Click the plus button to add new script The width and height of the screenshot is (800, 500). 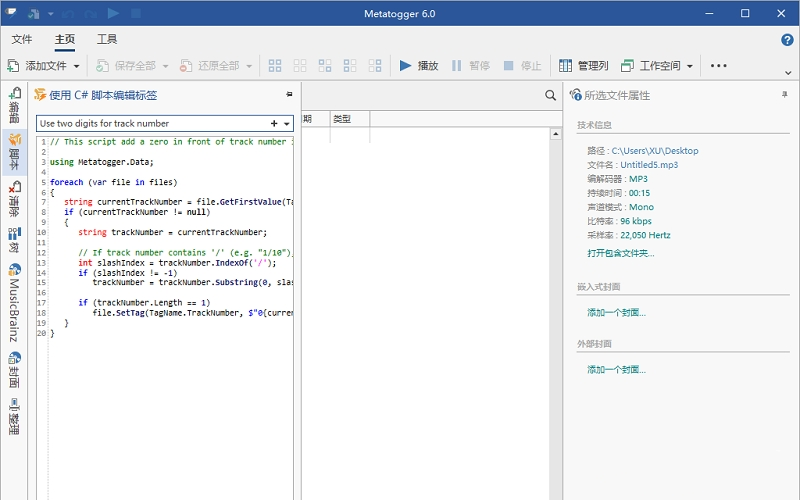274,123
